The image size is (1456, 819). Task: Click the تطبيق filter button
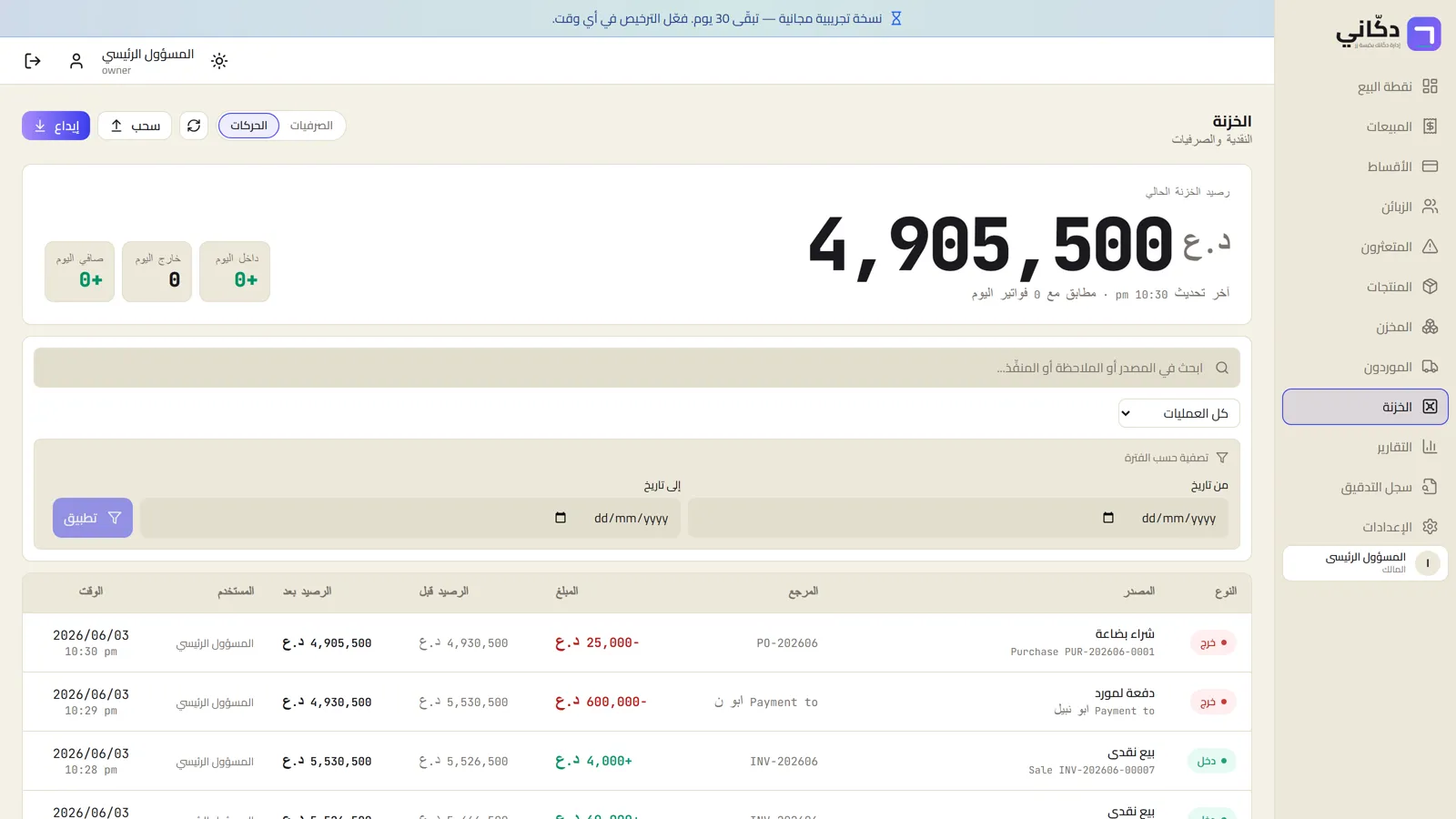(93, 518)
